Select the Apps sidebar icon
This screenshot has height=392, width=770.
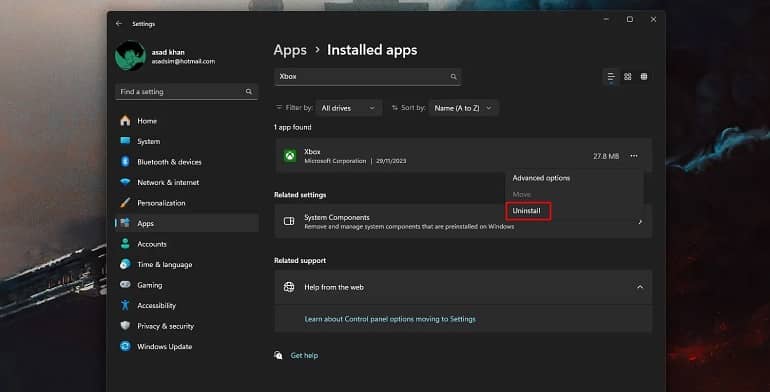click(x=125, y=223)
